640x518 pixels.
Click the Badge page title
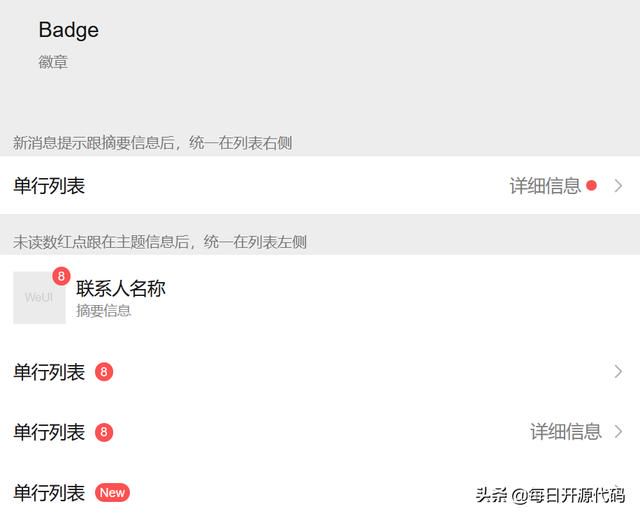(69, 30)
